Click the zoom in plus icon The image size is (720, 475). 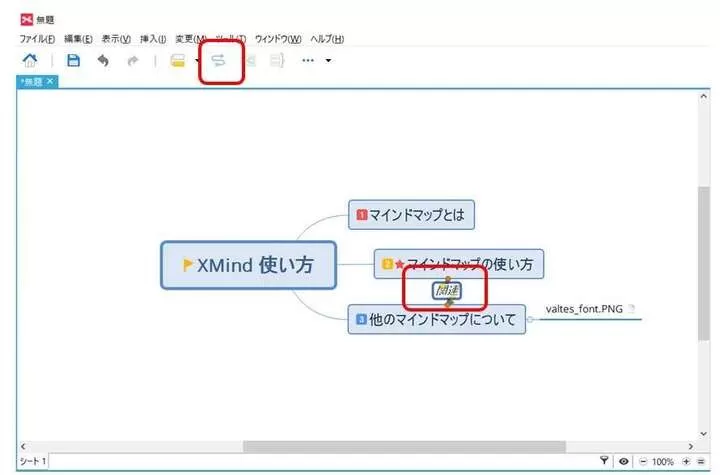686,461
